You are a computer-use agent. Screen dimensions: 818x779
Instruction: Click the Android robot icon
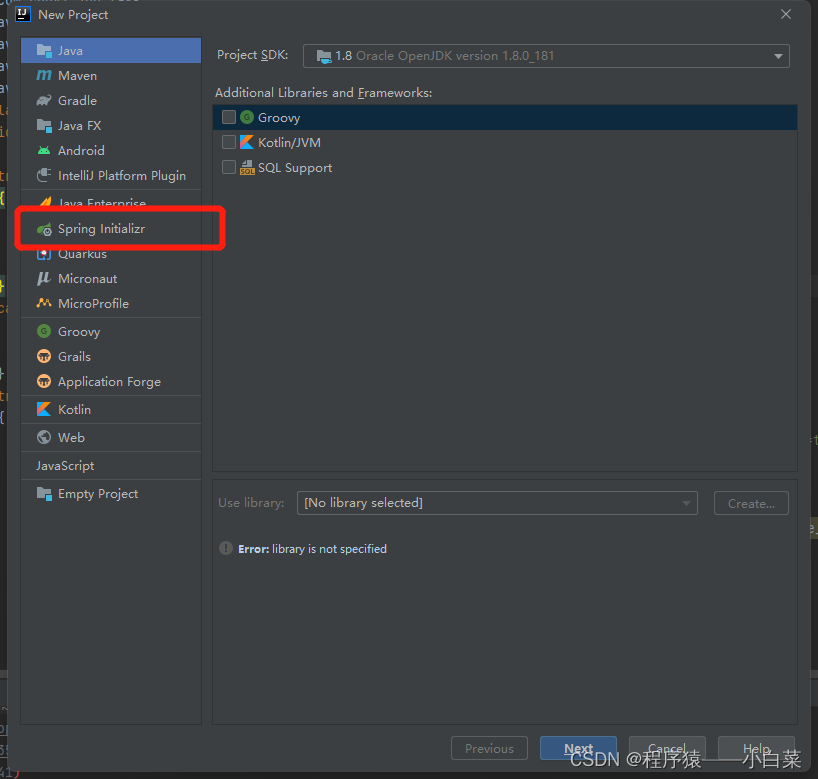pyautogui.click(x=44, y=151)
